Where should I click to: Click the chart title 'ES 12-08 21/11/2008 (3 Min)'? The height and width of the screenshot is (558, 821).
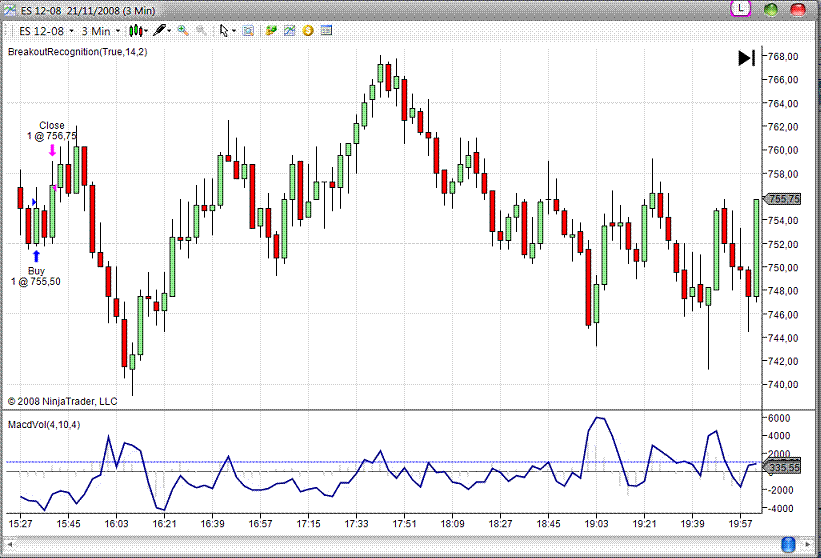pos(88,10)
